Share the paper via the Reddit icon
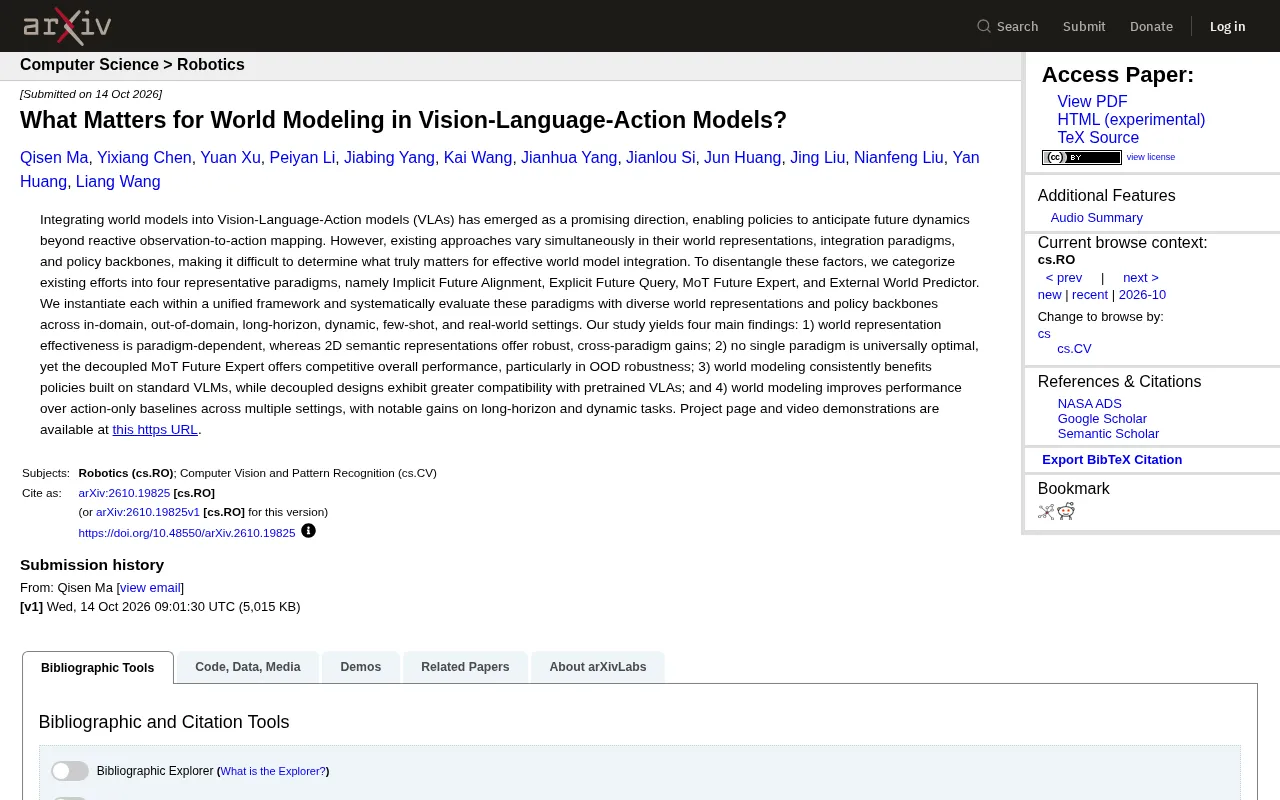The height and width of the screenshot is (800, 1280). [1066, 512]
